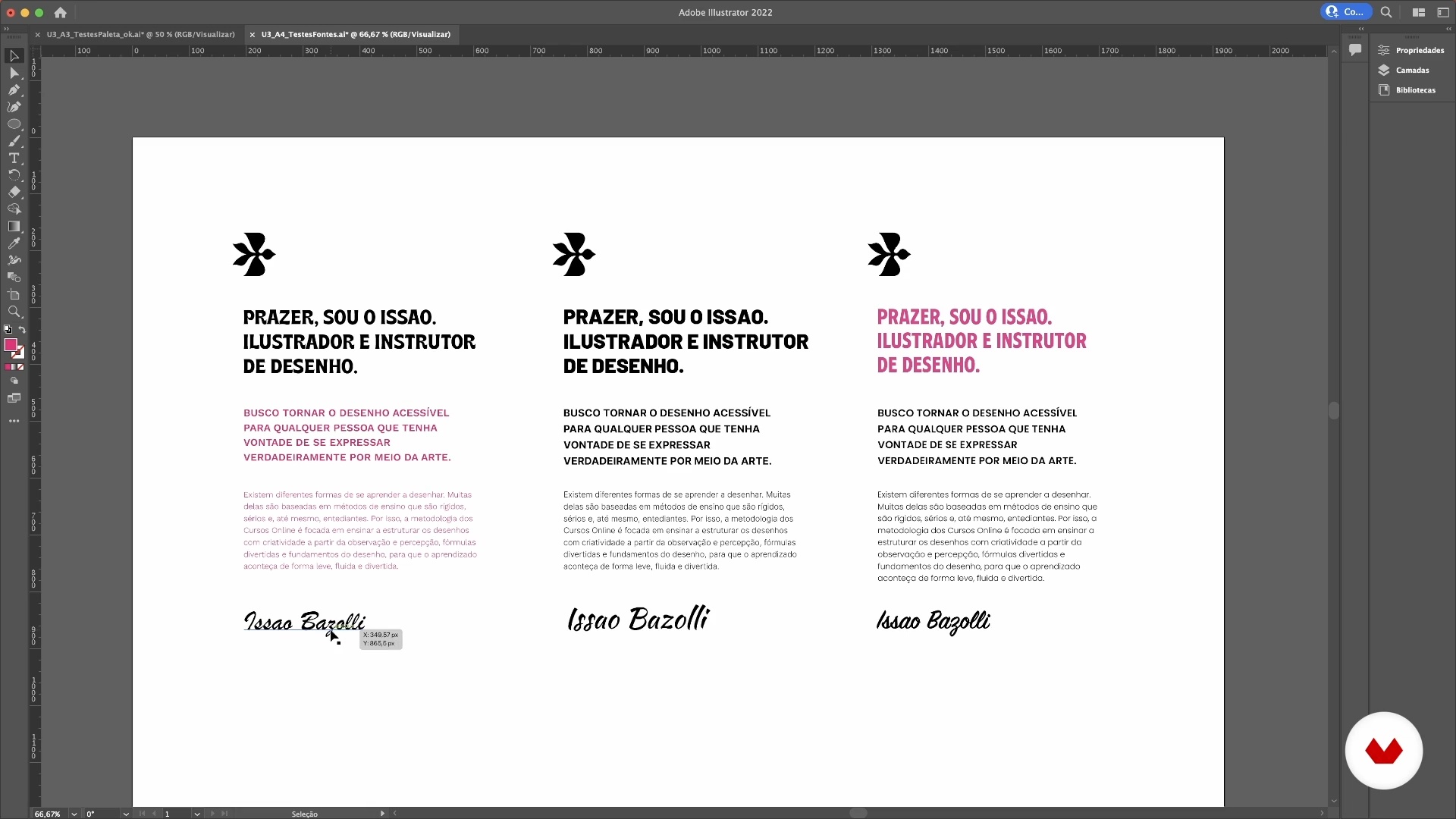
Task: Select the Rotate tool
Action: click(14, 174)
